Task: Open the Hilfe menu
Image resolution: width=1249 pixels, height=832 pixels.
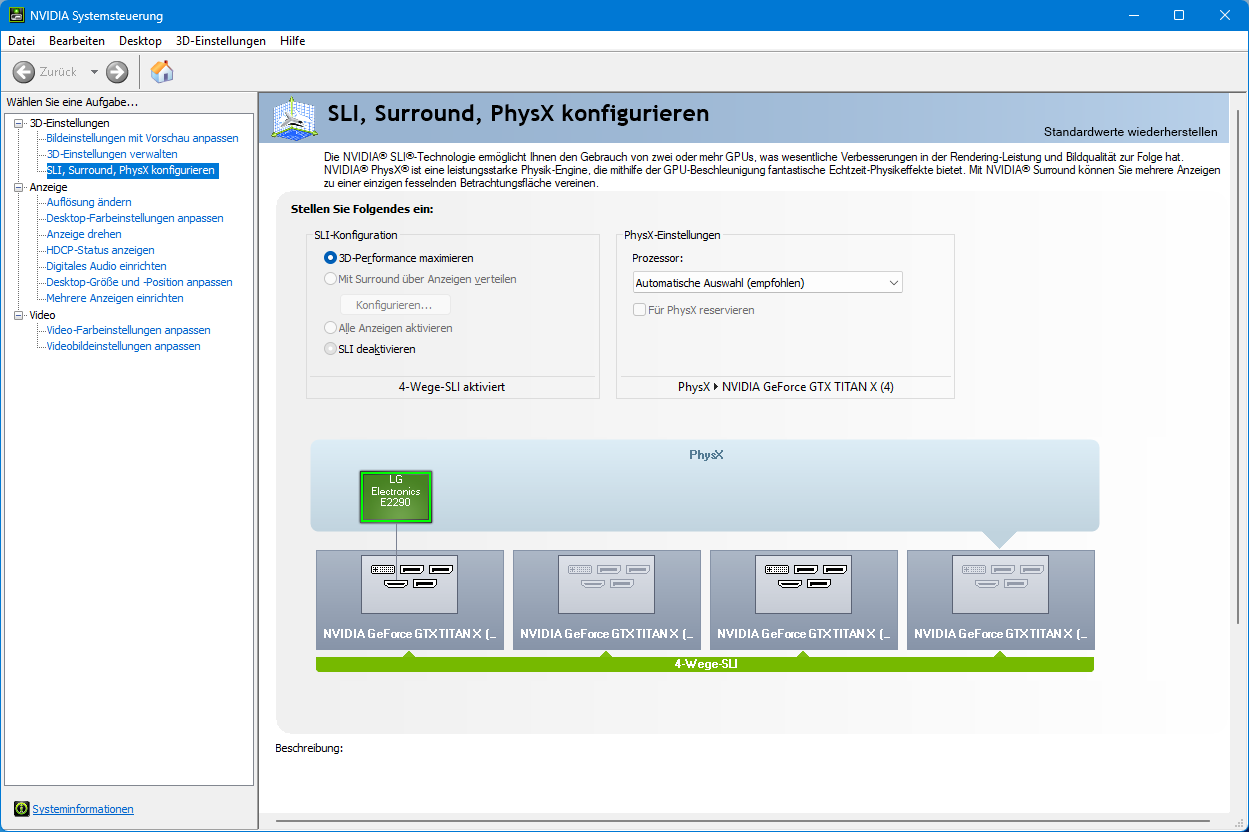Action: coord(293,41)
